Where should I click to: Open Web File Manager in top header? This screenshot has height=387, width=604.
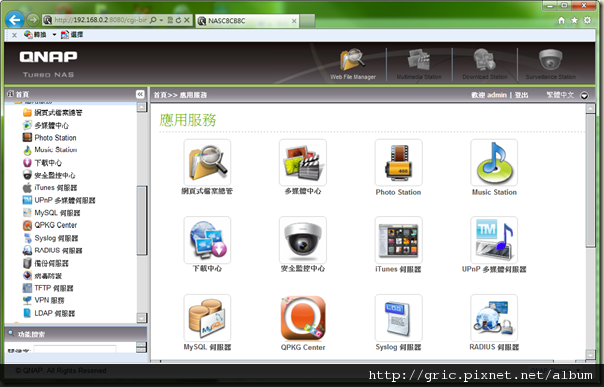tap(352, 64)
